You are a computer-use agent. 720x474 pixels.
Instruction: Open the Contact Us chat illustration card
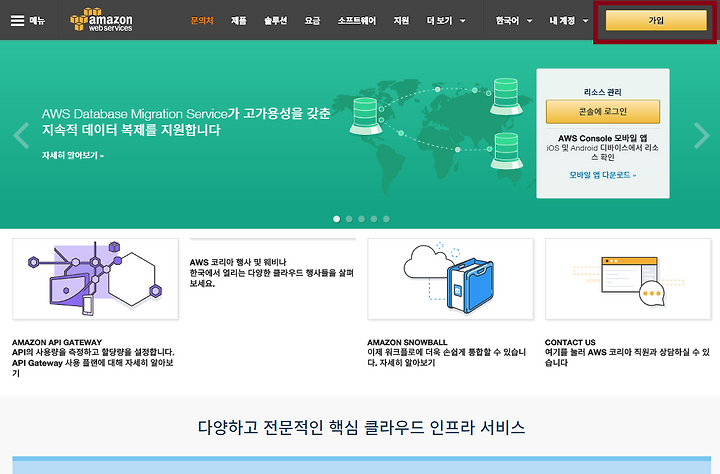click(x=628, y=279)
